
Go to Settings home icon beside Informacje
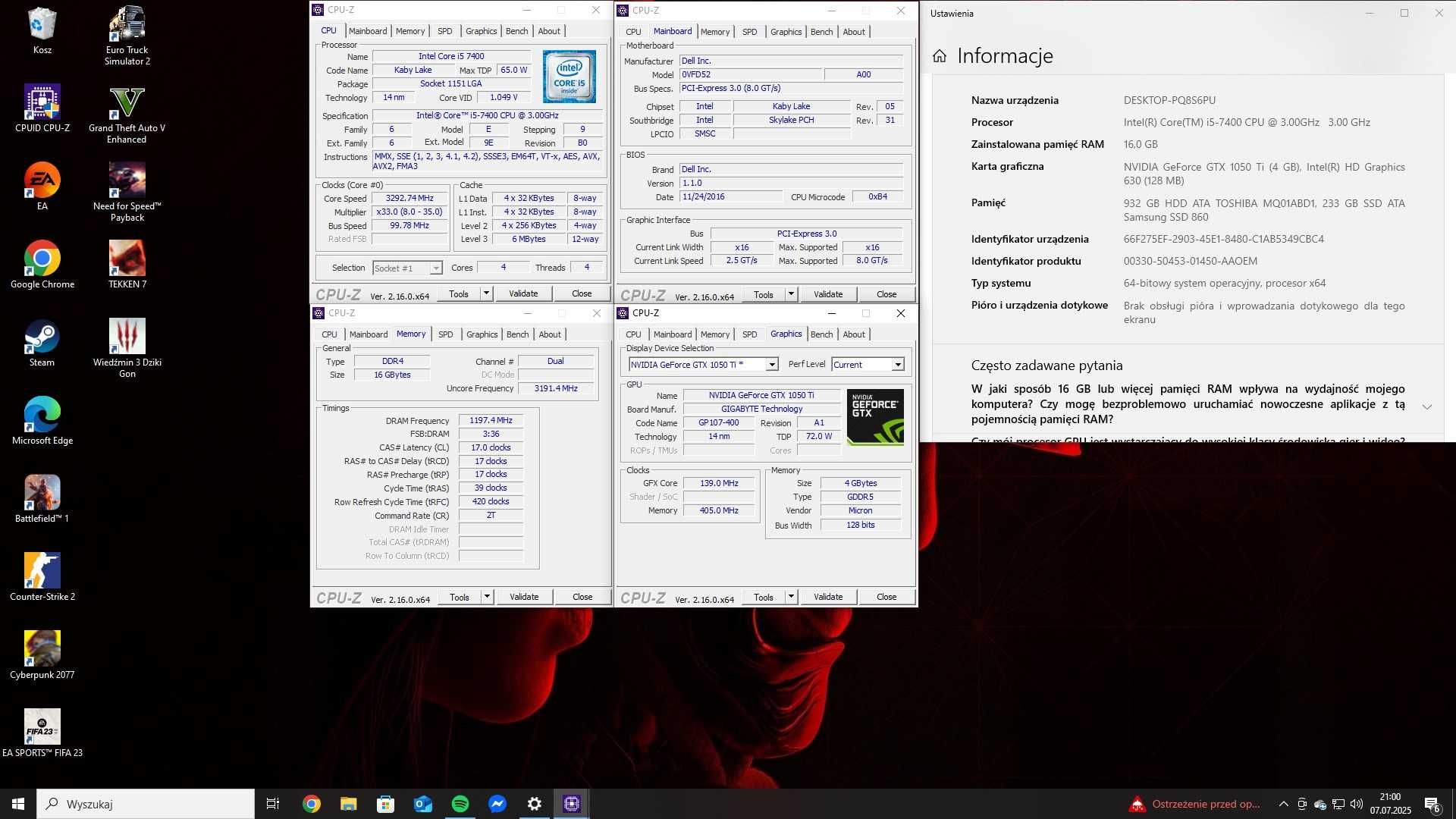(940, 56)
